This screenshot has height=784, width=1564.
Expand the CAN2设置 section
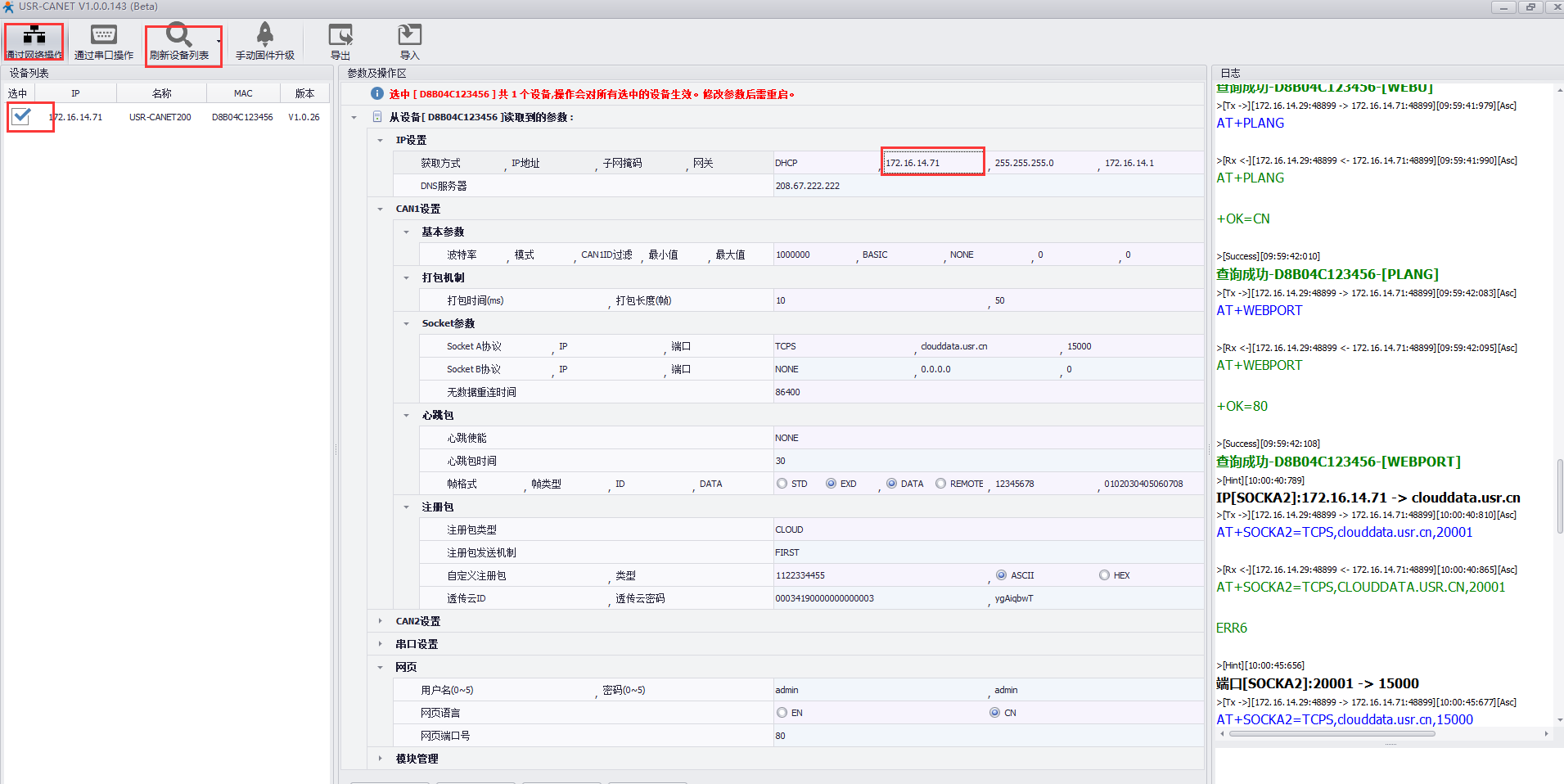pos(381,621)
